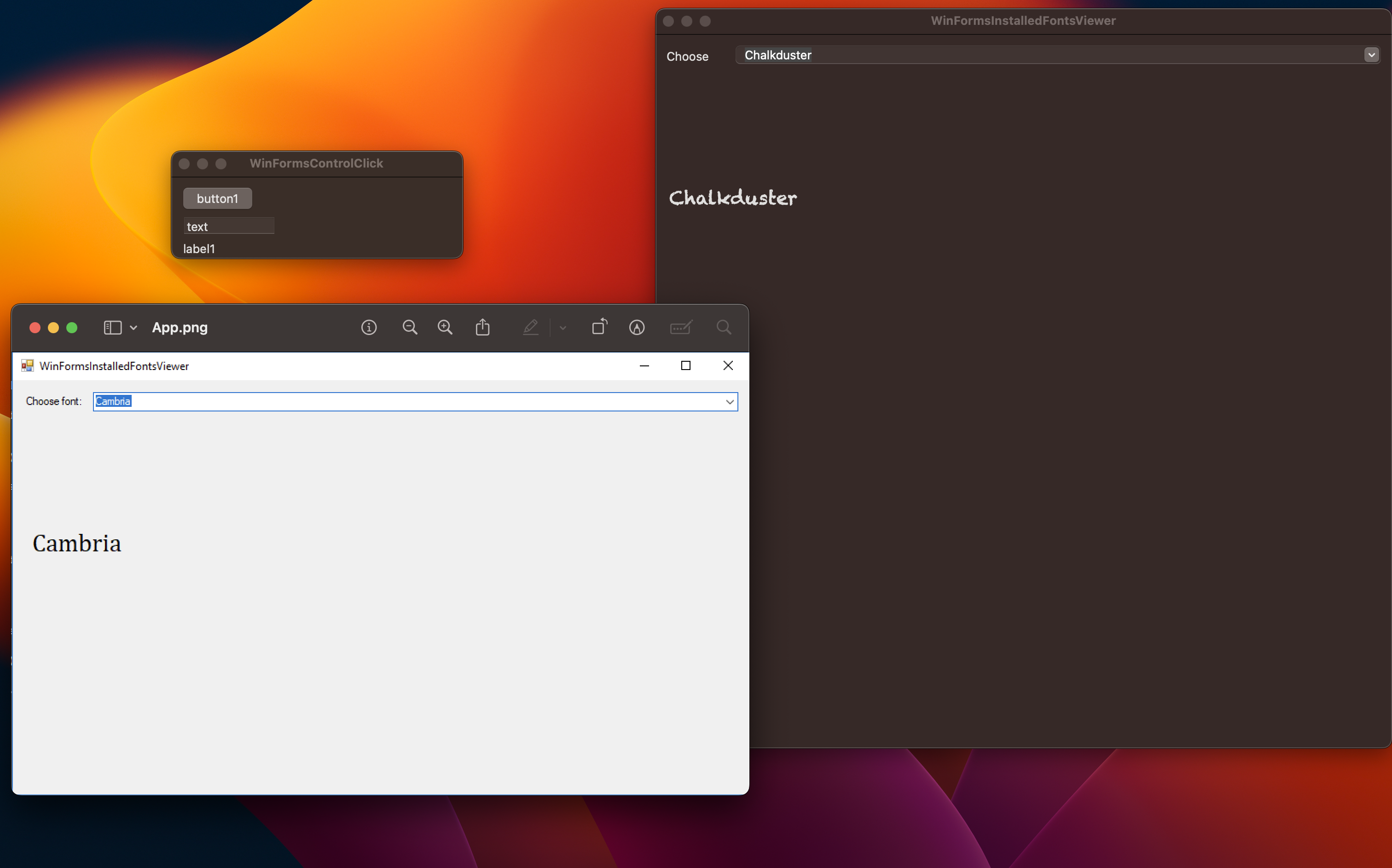Zoom in using the magnifier plus icon
Viewport: 1392px width, 868px height.
point(445,327)
